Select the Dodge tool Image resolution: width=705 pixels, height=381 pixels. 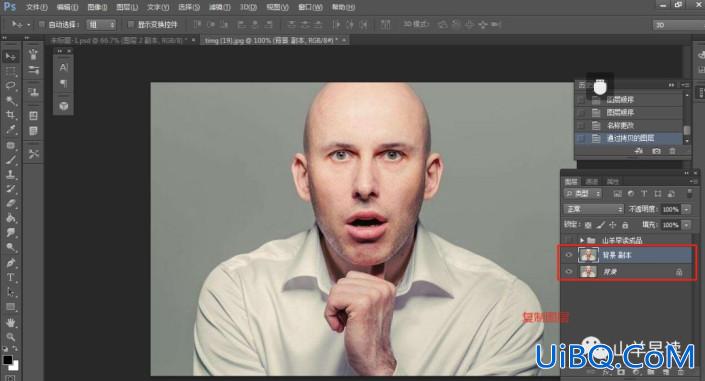[10, 247]
